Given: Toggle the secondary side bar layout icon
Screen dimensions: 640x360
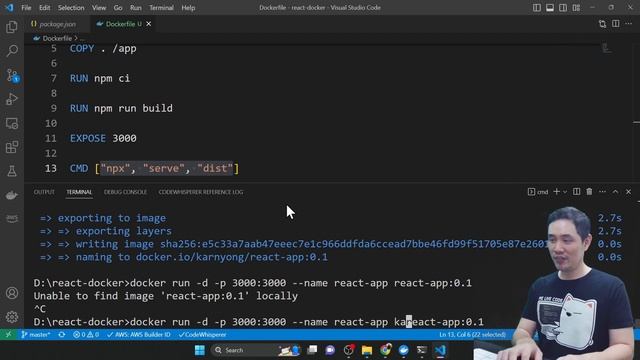Looking at the screenshot, I should (x=563, y=8).
